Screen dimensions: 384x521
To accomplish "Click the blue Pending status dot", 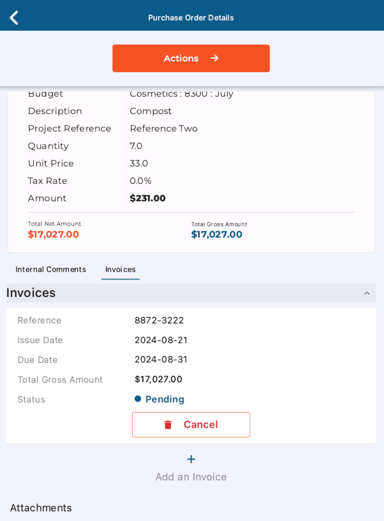I will click(138, 399).
